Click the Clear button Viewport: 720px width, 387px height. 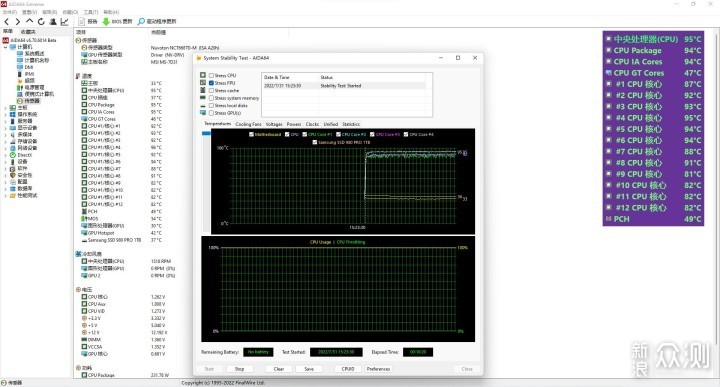(x=279, y=369)
